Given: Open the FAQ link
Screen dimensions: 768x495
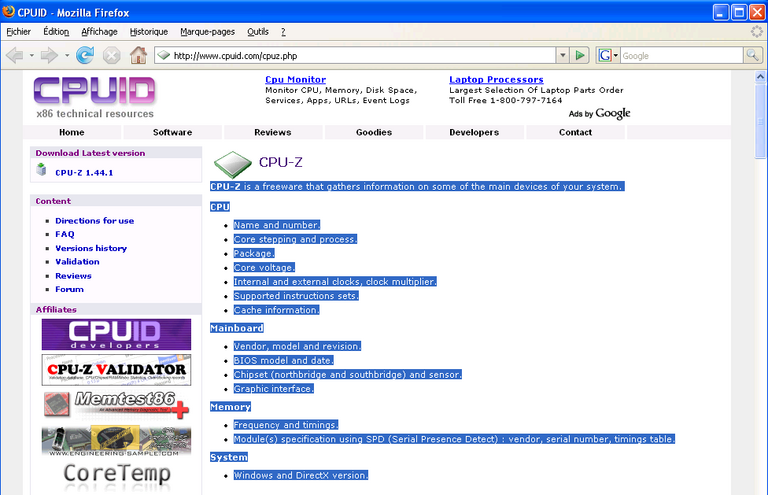Looking at the screenshot, I should [x=65, y=235].
